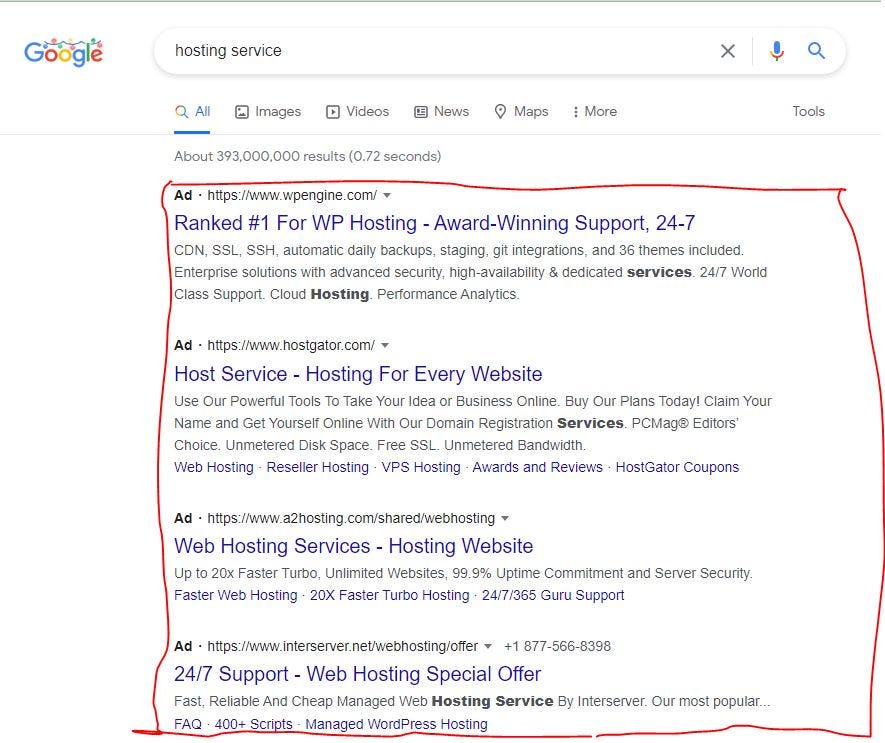Image resolution: width=885 pixels, height=743 pixels.
Task: Open the Google logo homepage
Action: point(63,52)
